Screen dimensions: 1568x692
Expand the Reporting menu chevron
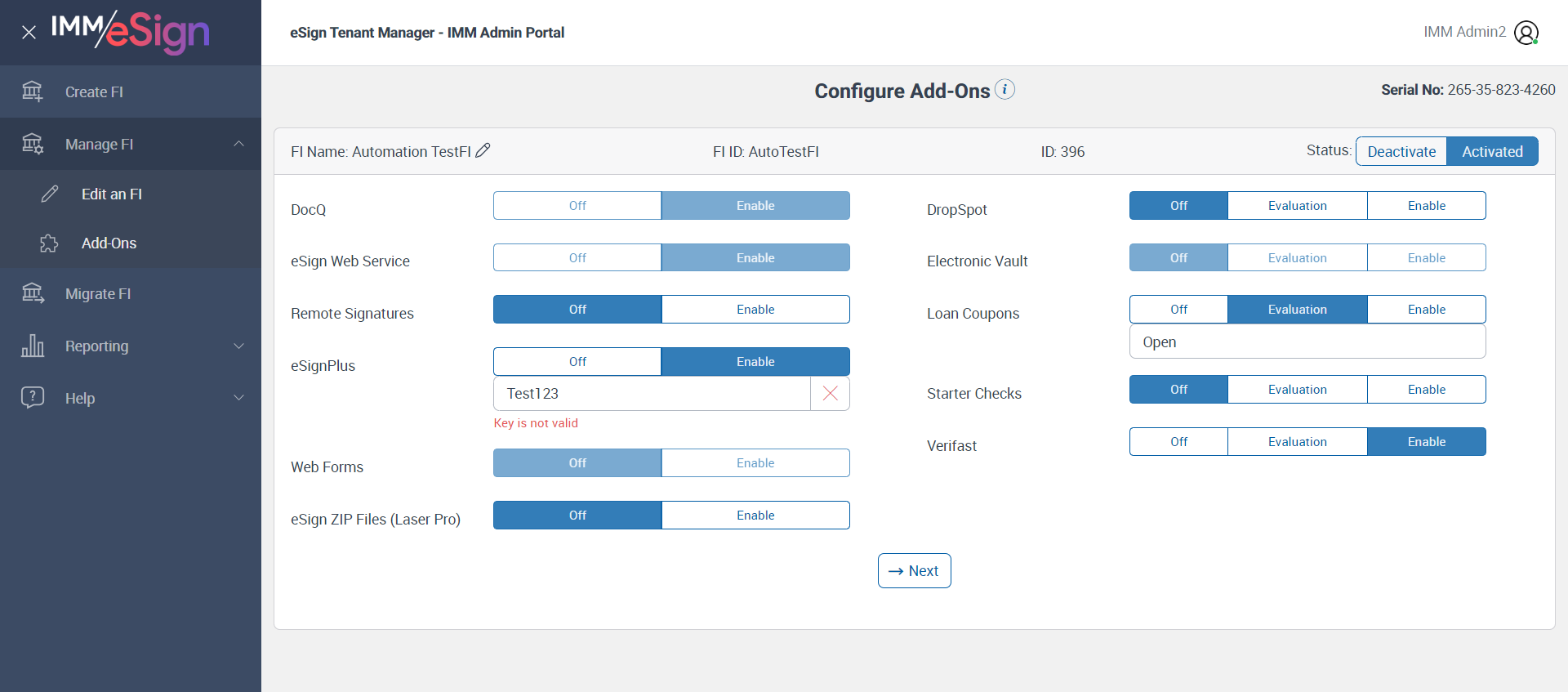coord(238,346)
